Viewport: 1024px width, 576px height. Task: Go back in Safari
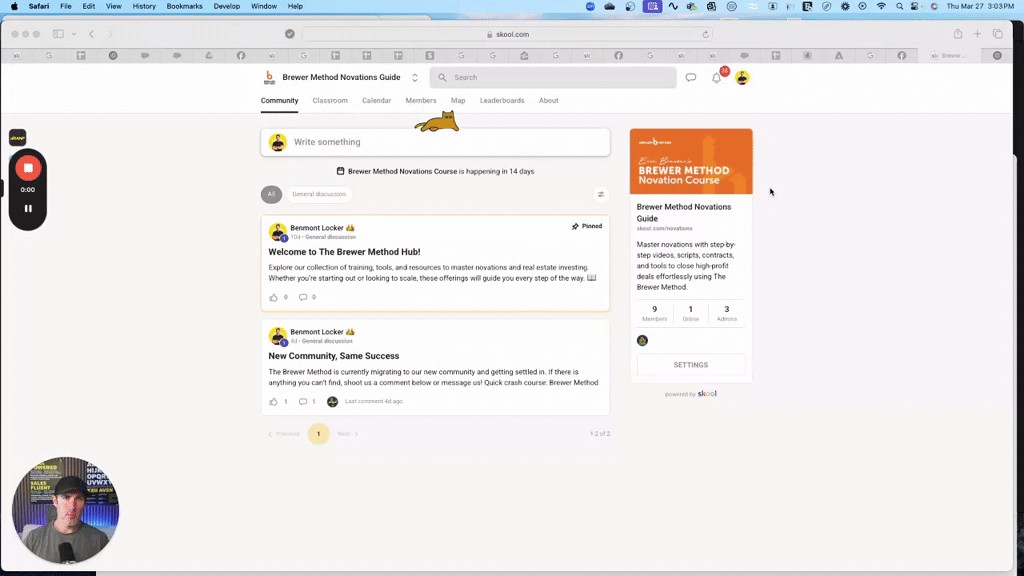[x=91, y=34]
